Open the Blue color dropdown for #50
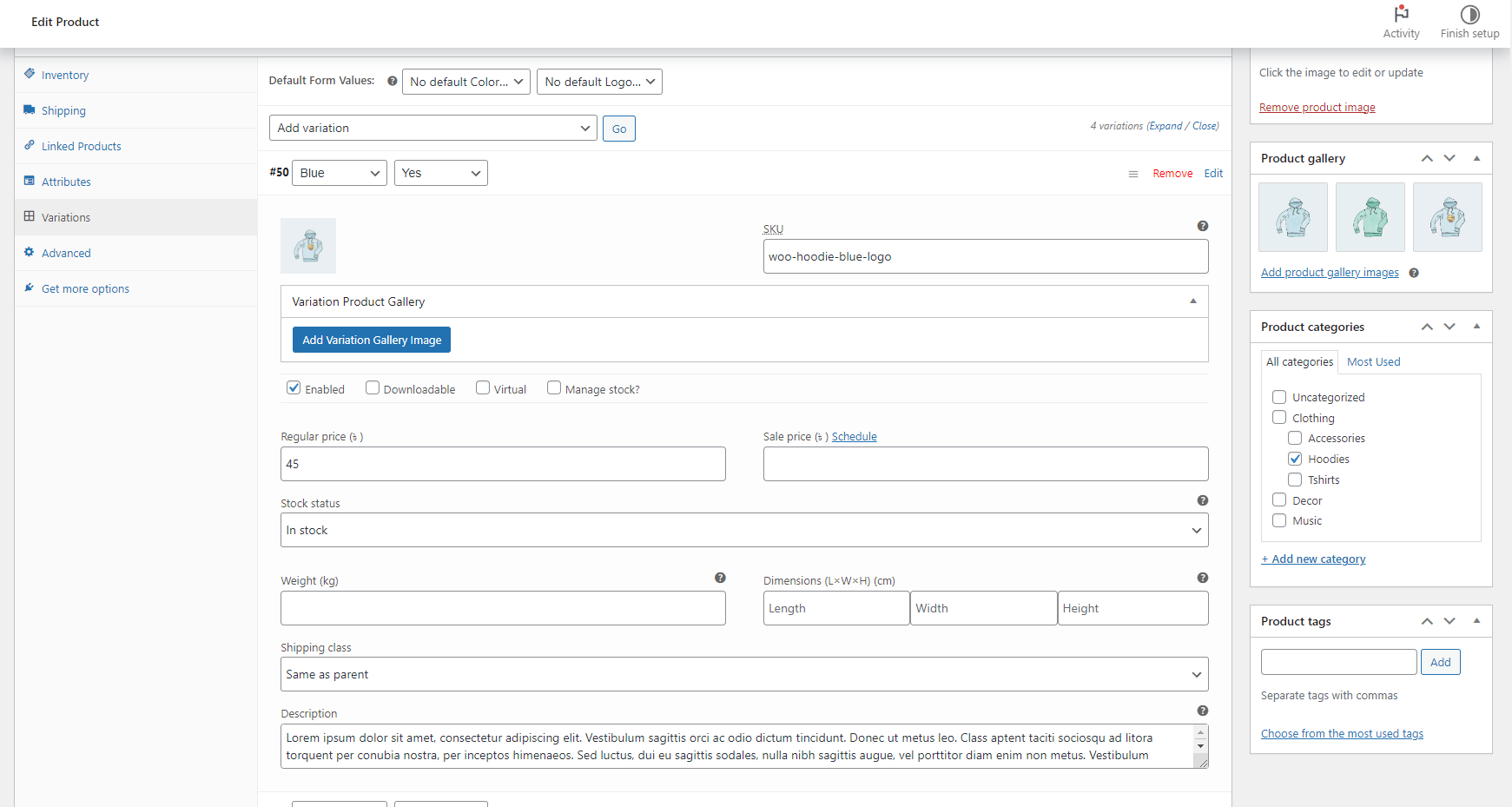Screen dimensions: 1512x807 tap(340, 173)
